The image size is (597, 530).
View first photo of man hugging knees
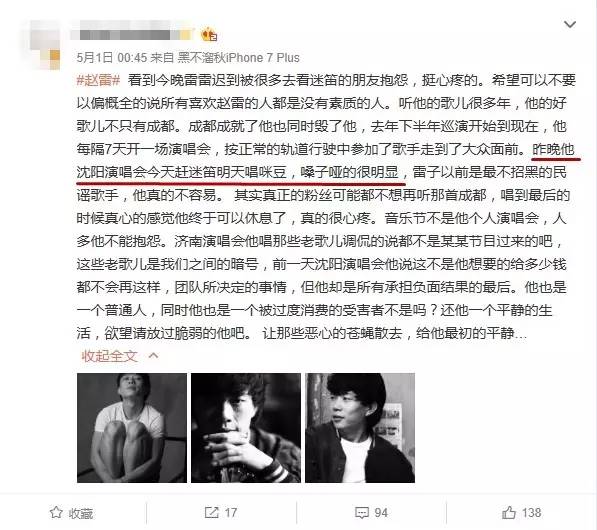tap(132, 428)
